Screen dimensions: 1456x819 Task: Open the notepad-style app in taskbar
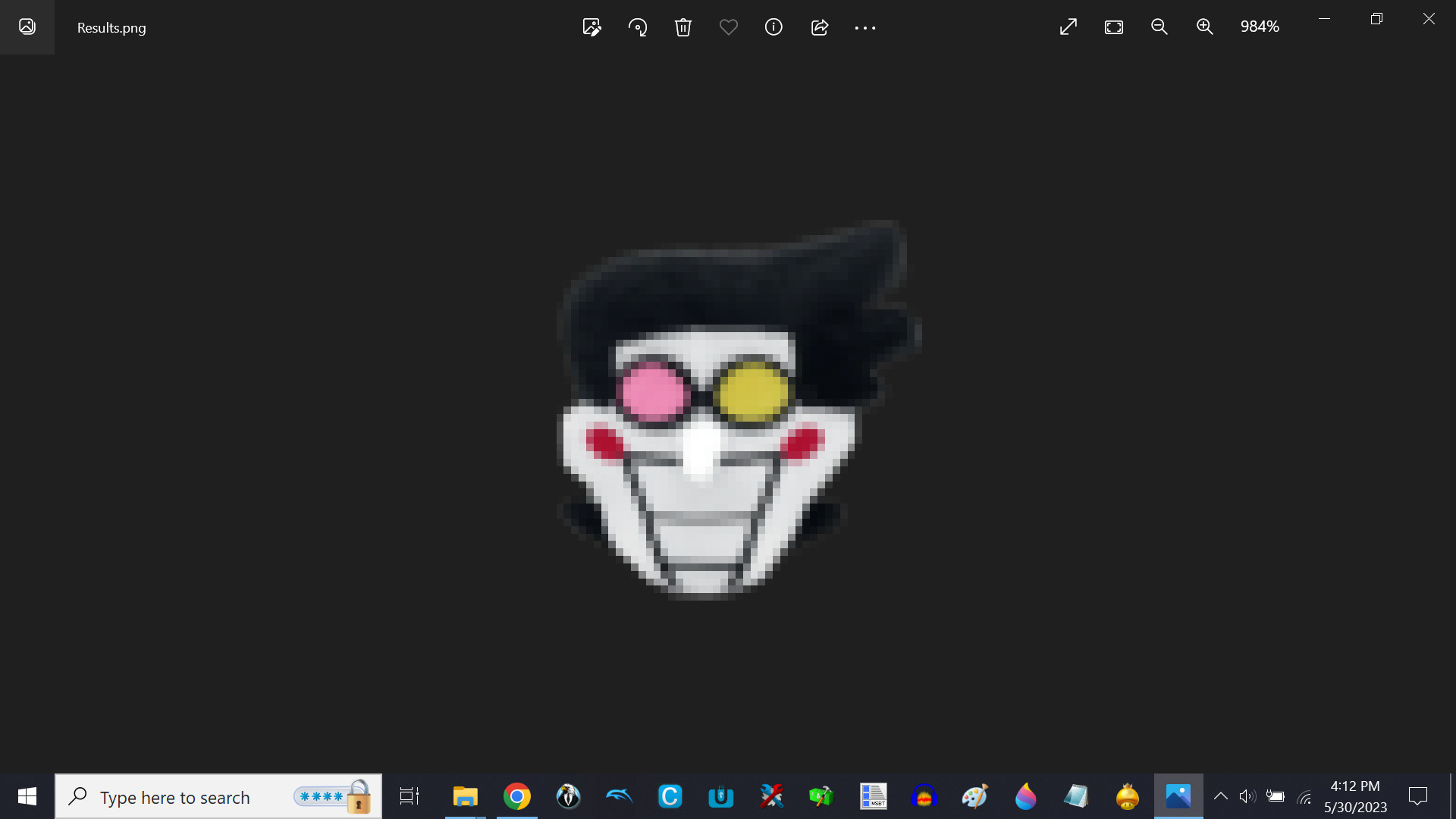tap(1076, 796)
